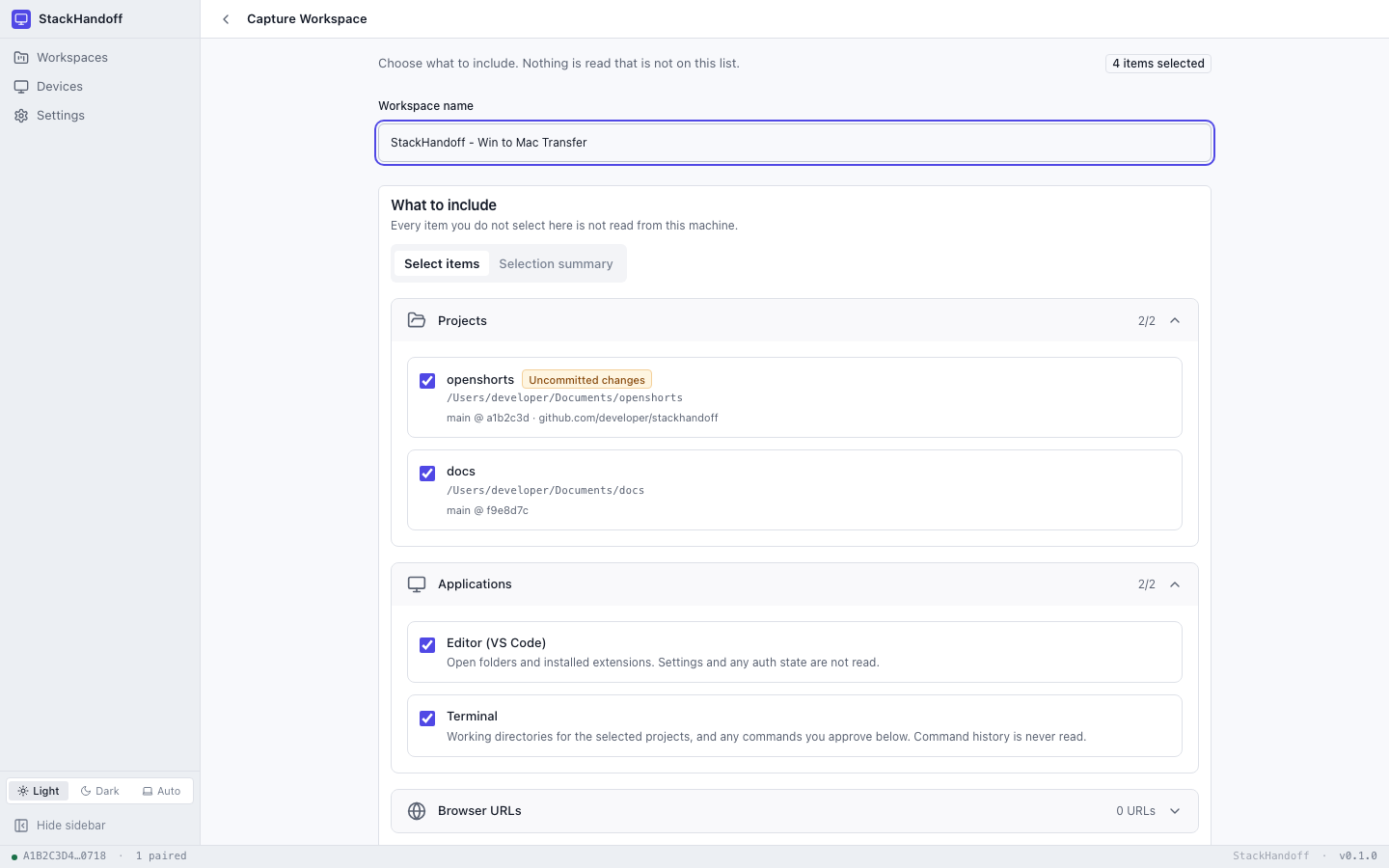Click the Devices monitor icon
The image size is (1389, 868).
[x=21, y=87]
